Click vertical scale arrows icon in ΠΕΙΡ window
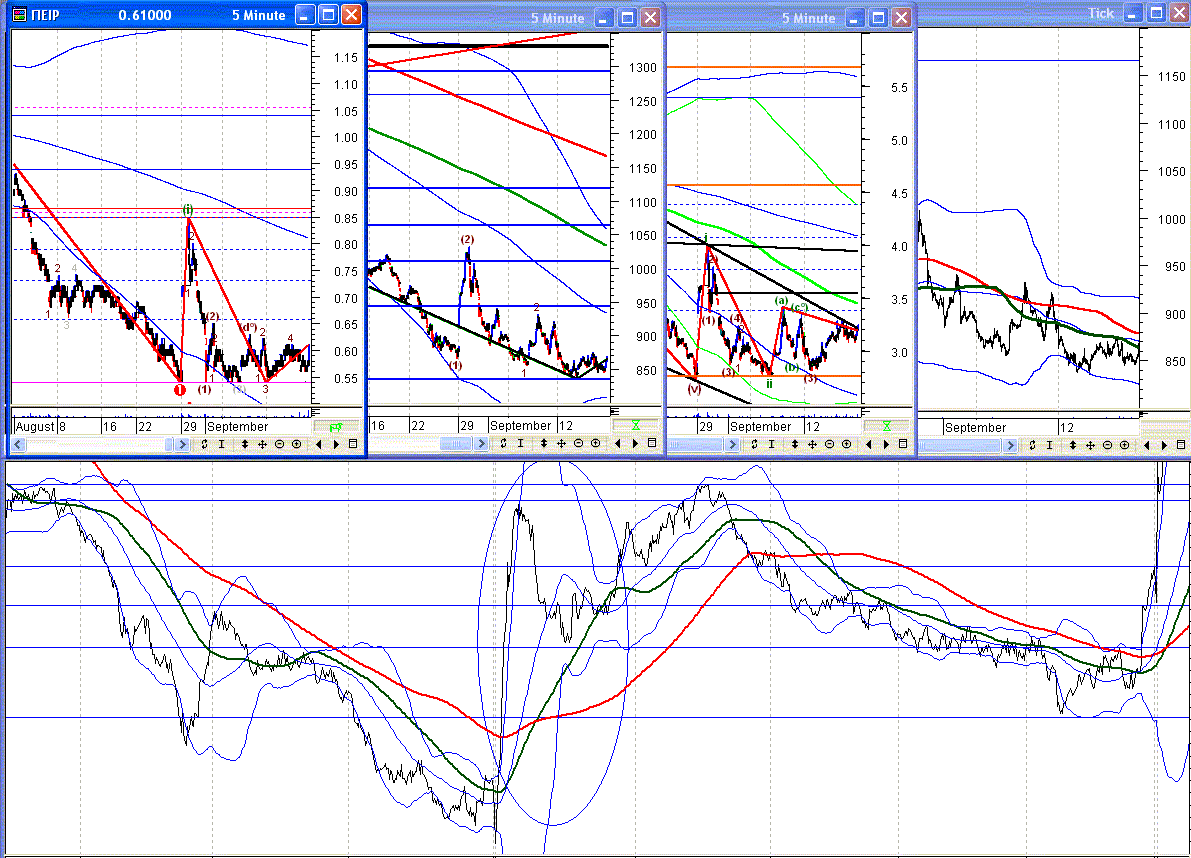 click(245, 444)
